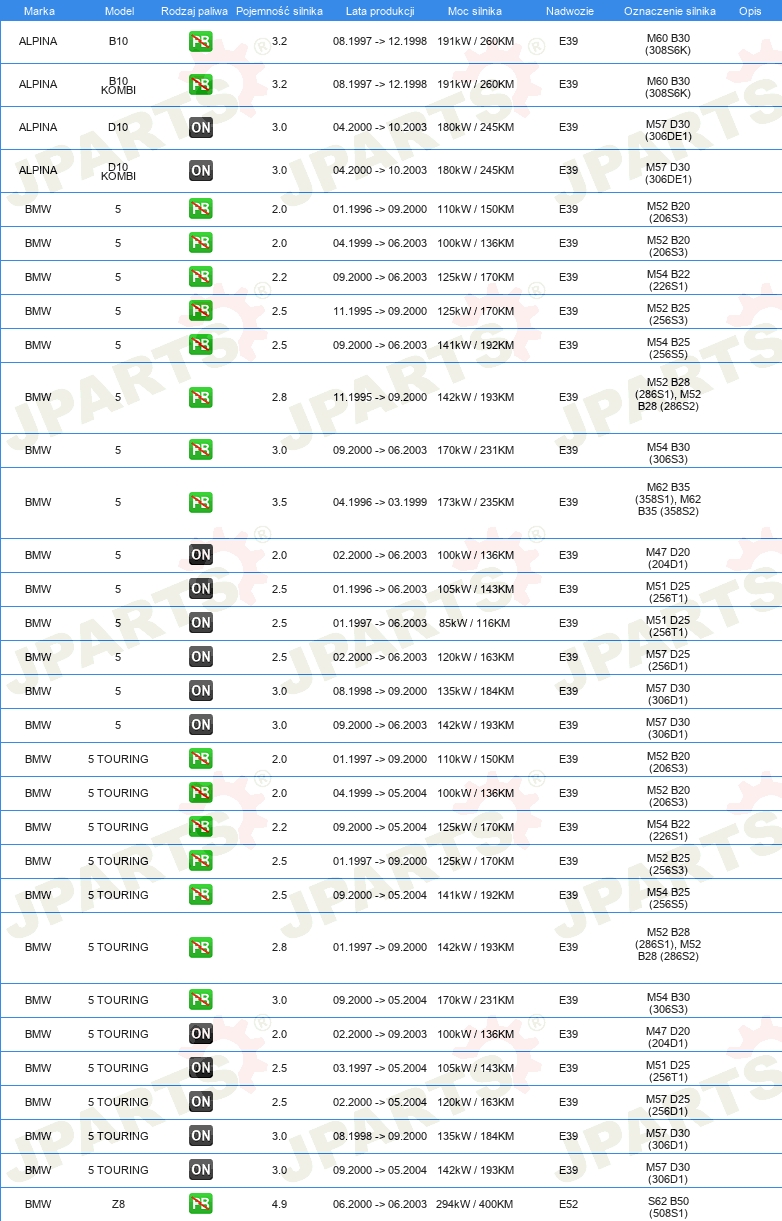Click the 4.9 engine capacity value
This screenshot has height=1221, width=782.
tap(279, 1204)
